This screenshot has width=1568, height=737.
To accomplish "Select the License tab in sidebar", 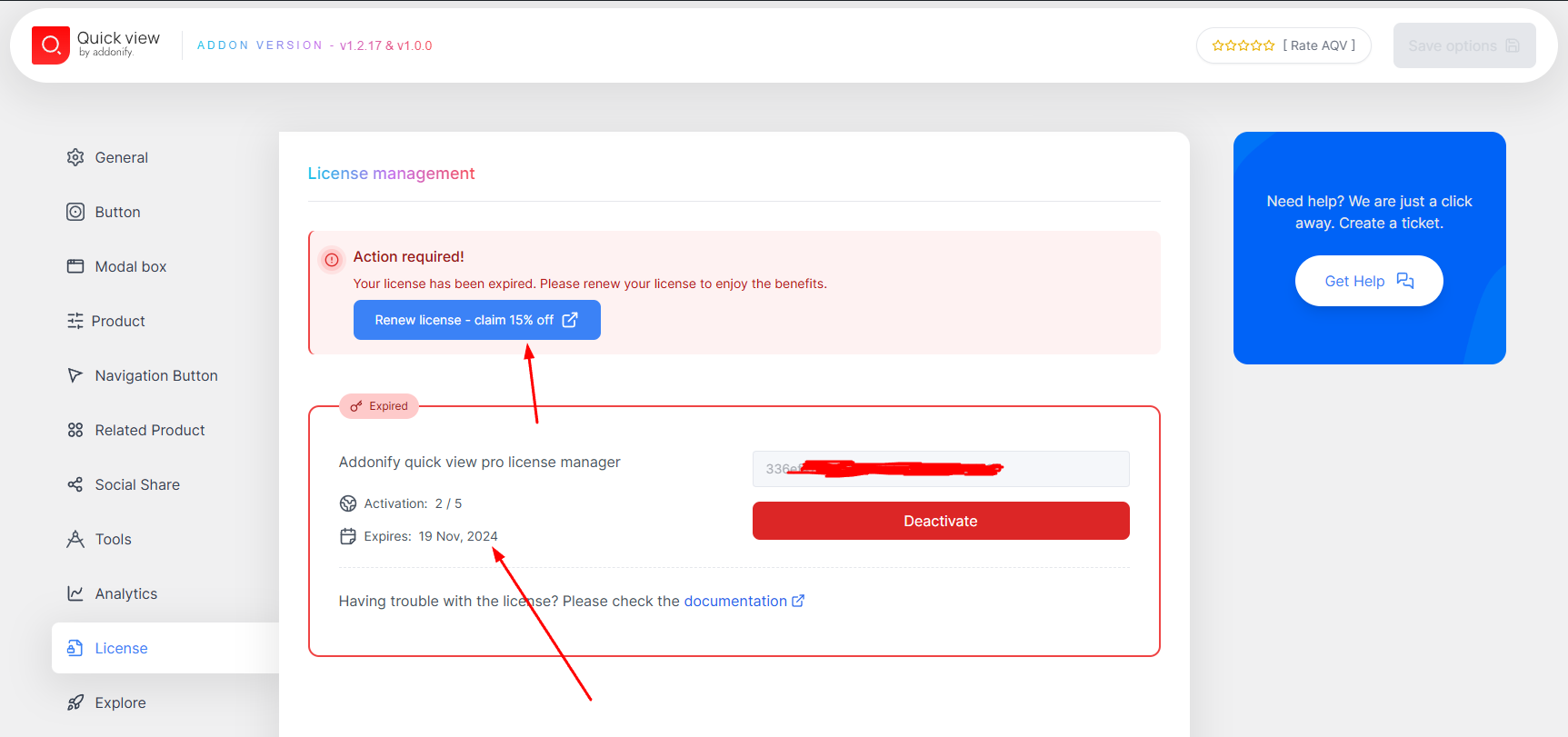I will pos(121,648).
